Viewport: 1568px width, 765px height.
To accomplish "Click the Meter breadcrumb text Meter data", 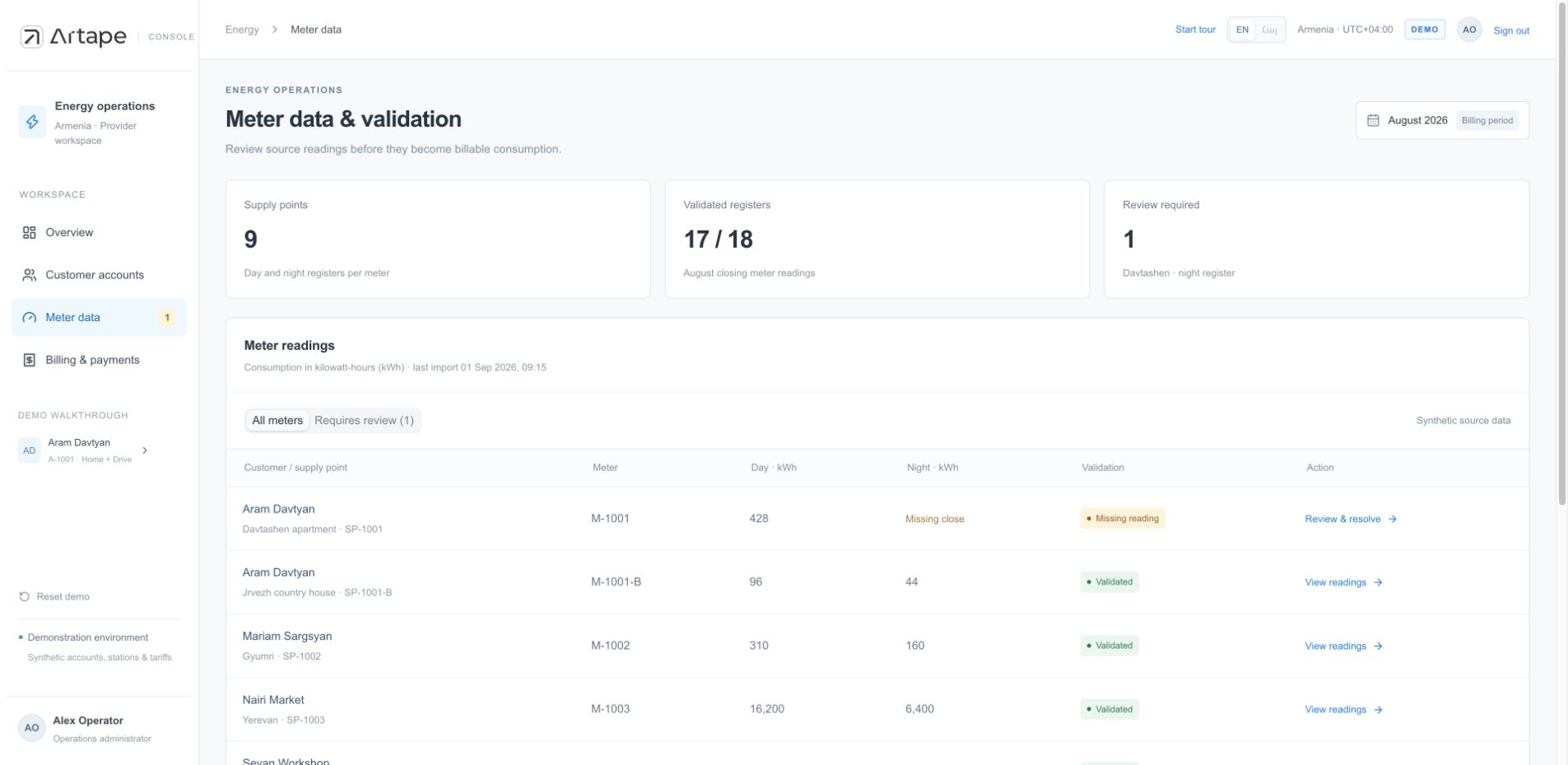I will point(316,30).
